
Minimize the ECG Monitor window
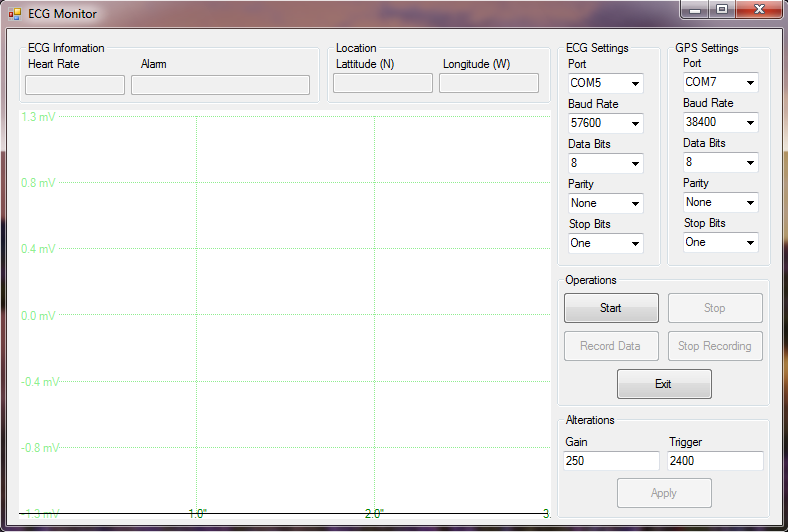click(695, 10)
